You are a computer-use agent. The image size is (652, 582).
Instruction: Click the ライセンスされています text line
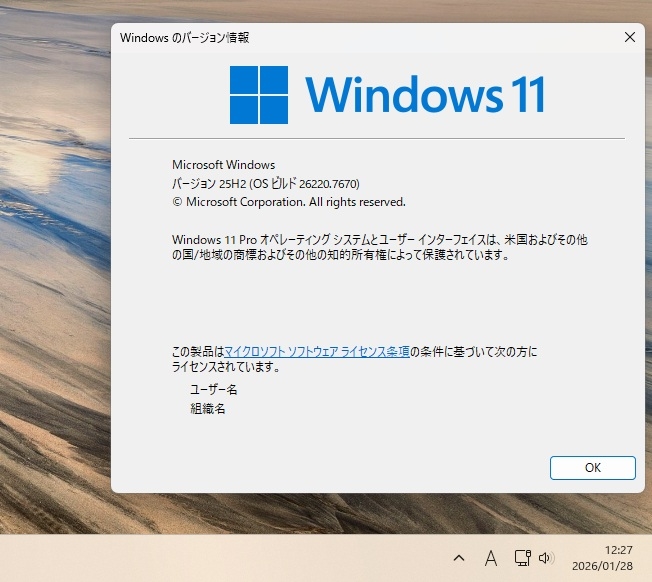(226, 367)
